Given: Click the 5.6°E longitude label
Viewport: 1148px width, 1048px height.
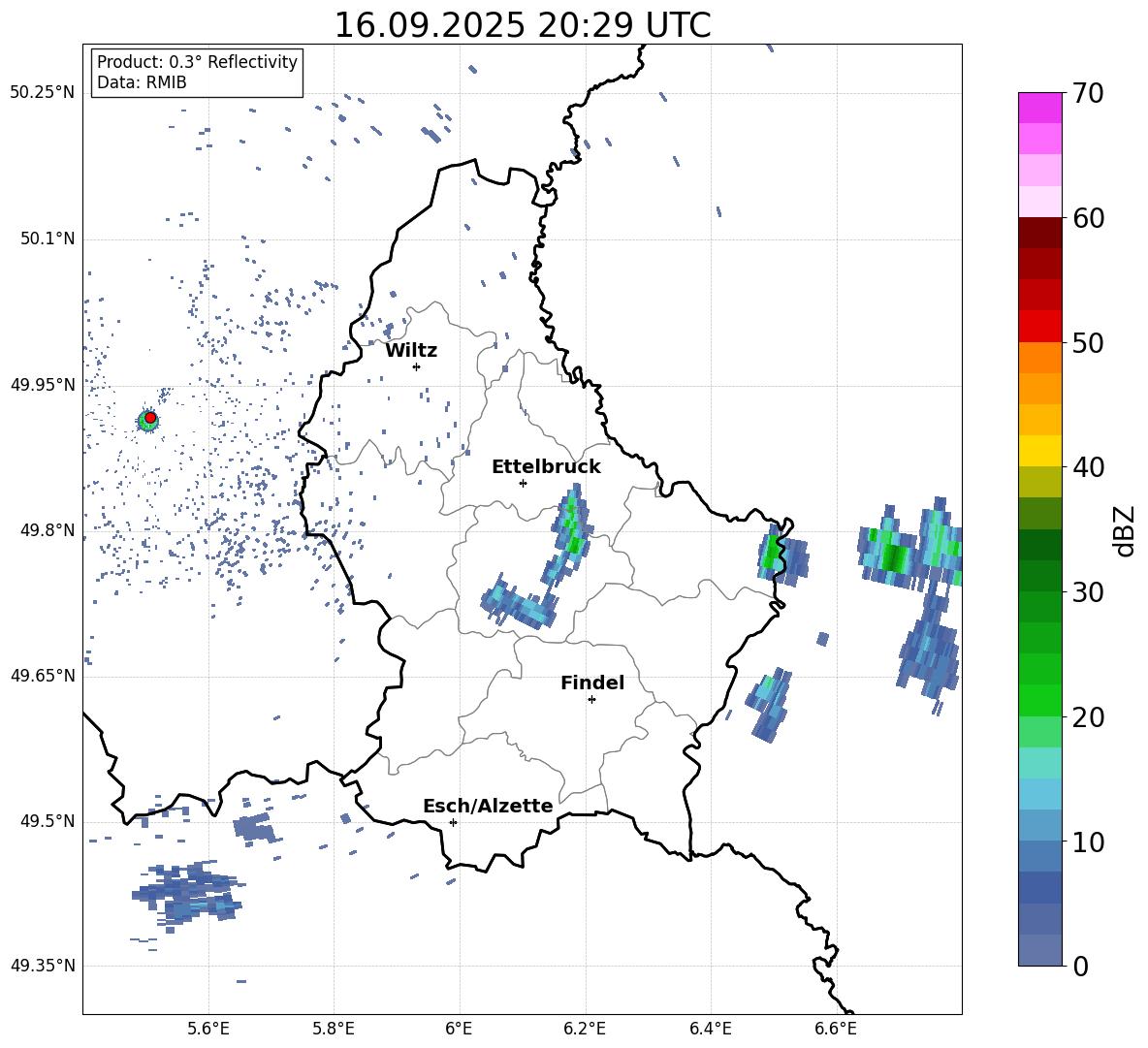Looking at the screenshot, I should point(208,1029).
